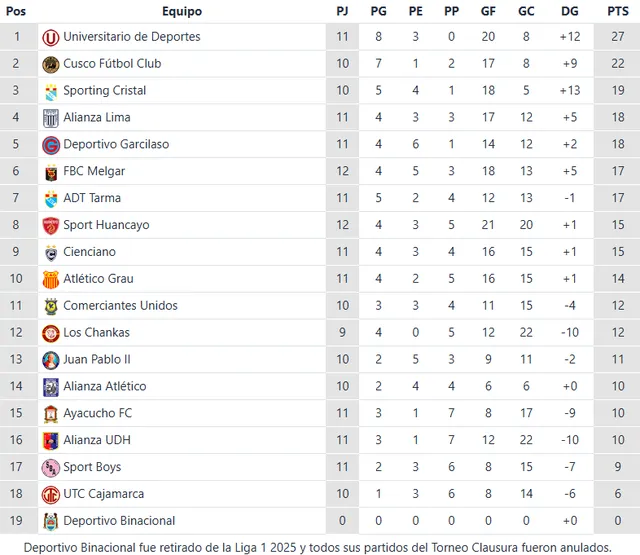640x555 pixels.
Task: Click the Cusco Fútbol Club crest icon
Action: 51,64
